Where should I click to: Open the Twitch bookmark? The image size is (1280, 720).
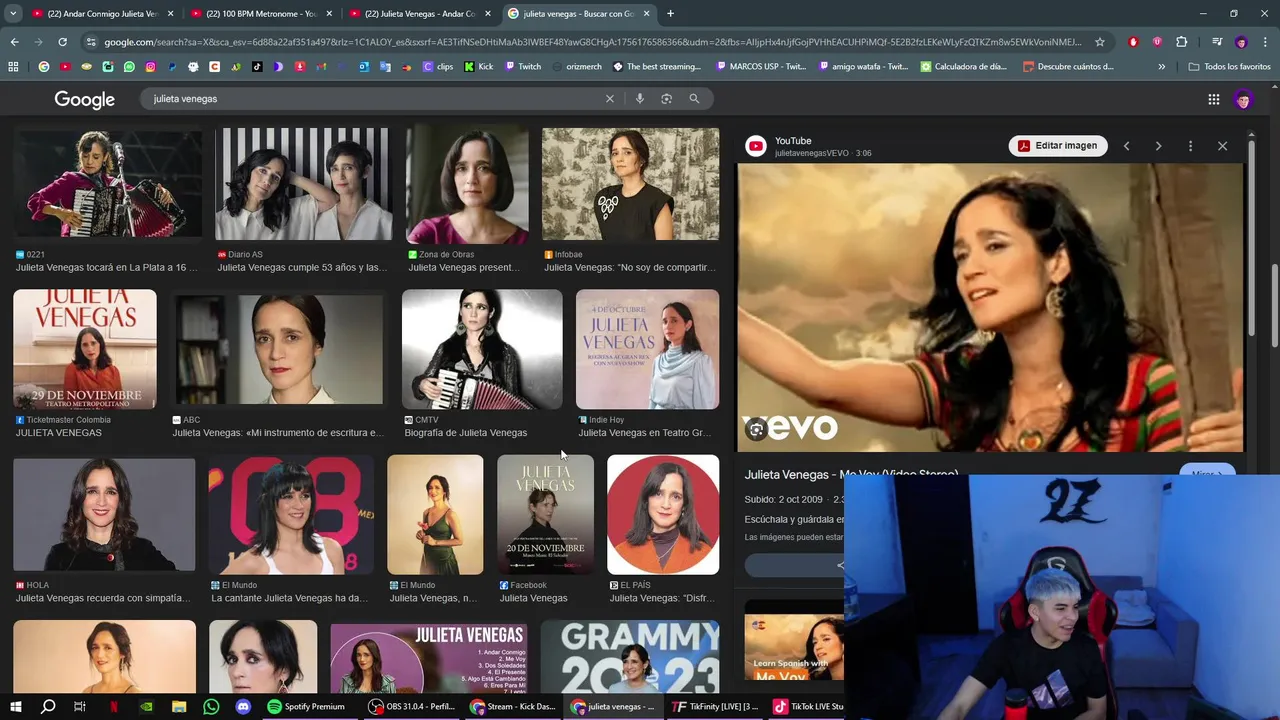pos(523,67)
